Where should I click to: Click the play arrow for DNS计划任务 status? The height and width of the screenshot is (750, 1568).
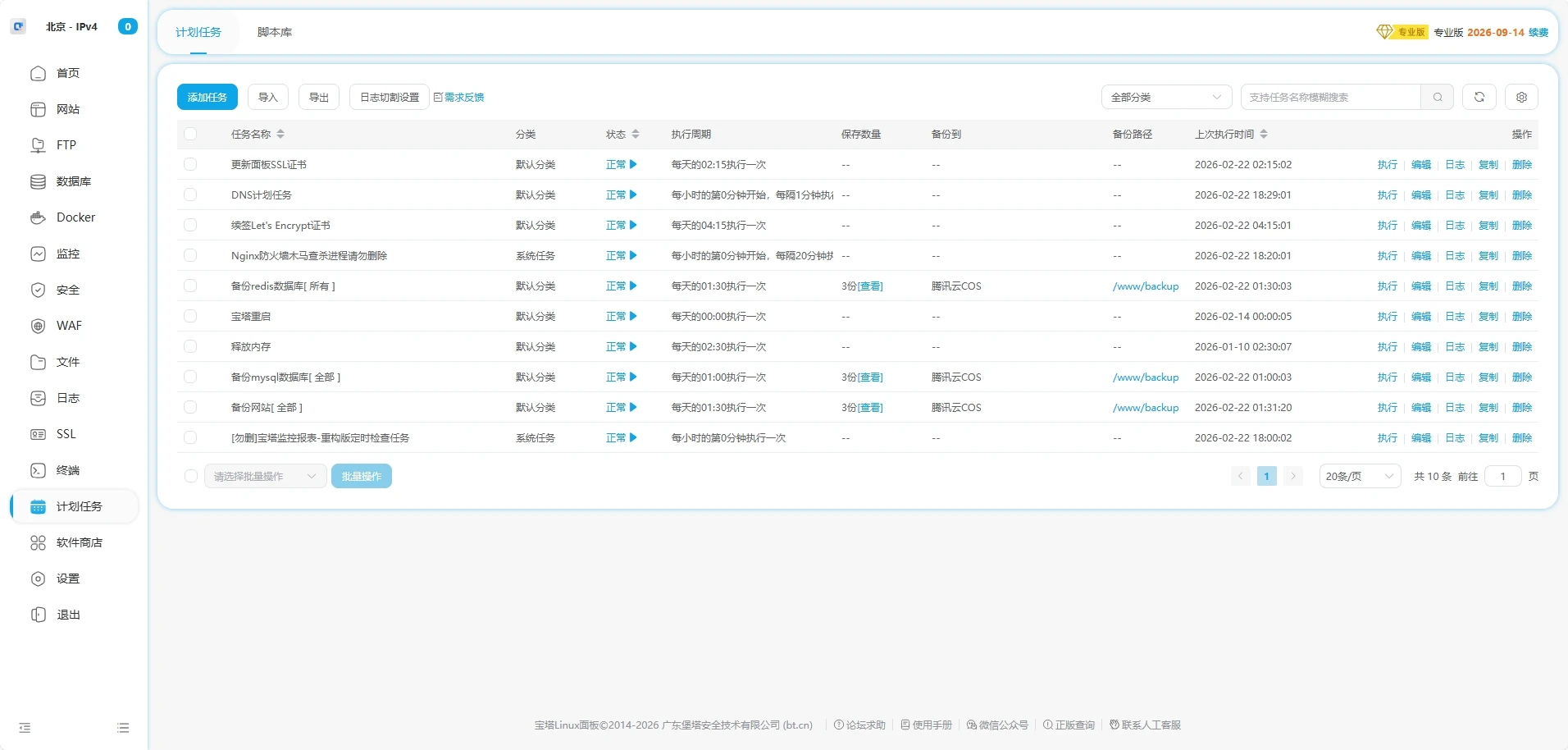tap(633, 195)
